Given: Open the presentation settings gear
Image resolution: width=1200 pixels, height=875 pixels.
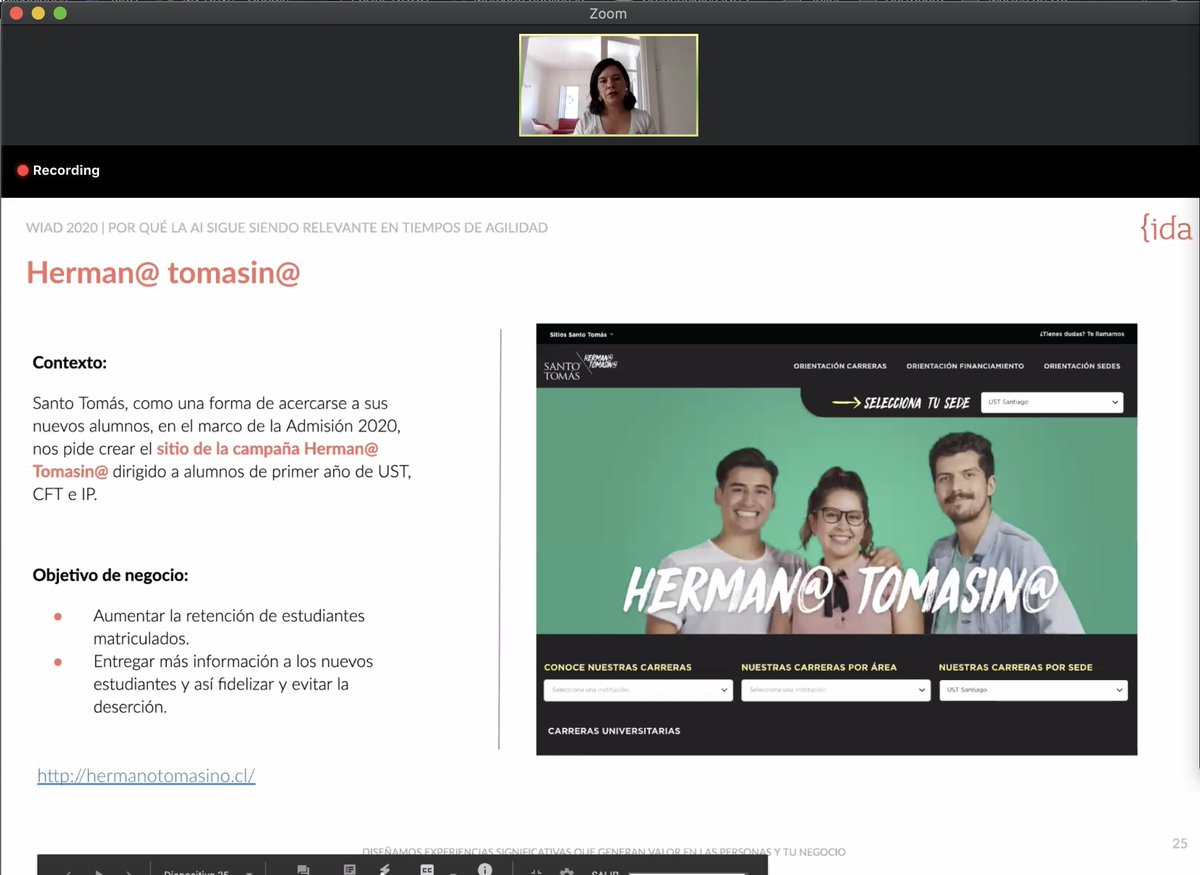Looking at the screenshot, I should coord(565,870).
